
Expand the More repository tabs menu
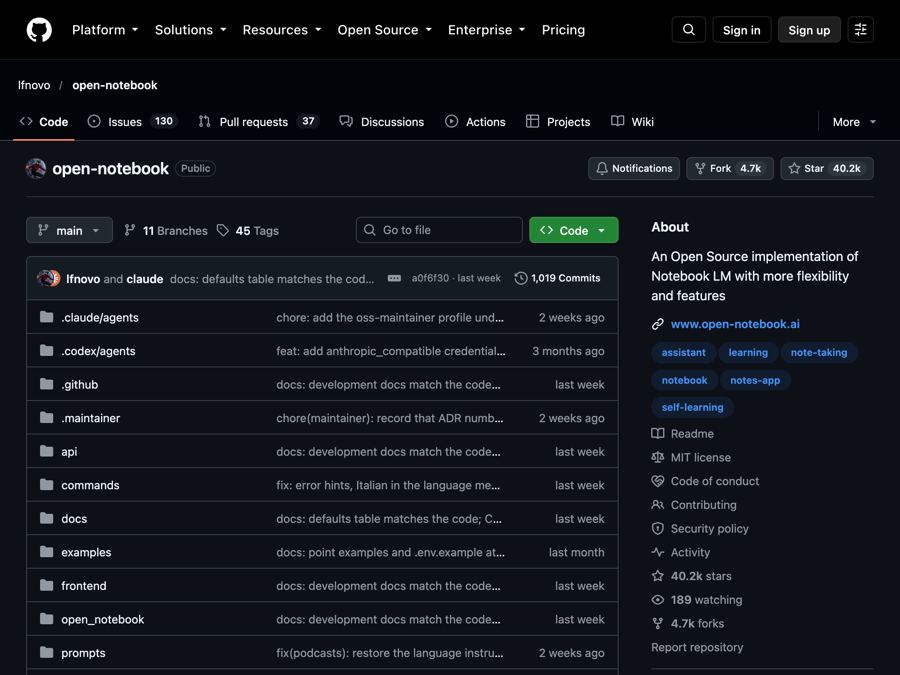click(854, 122)
